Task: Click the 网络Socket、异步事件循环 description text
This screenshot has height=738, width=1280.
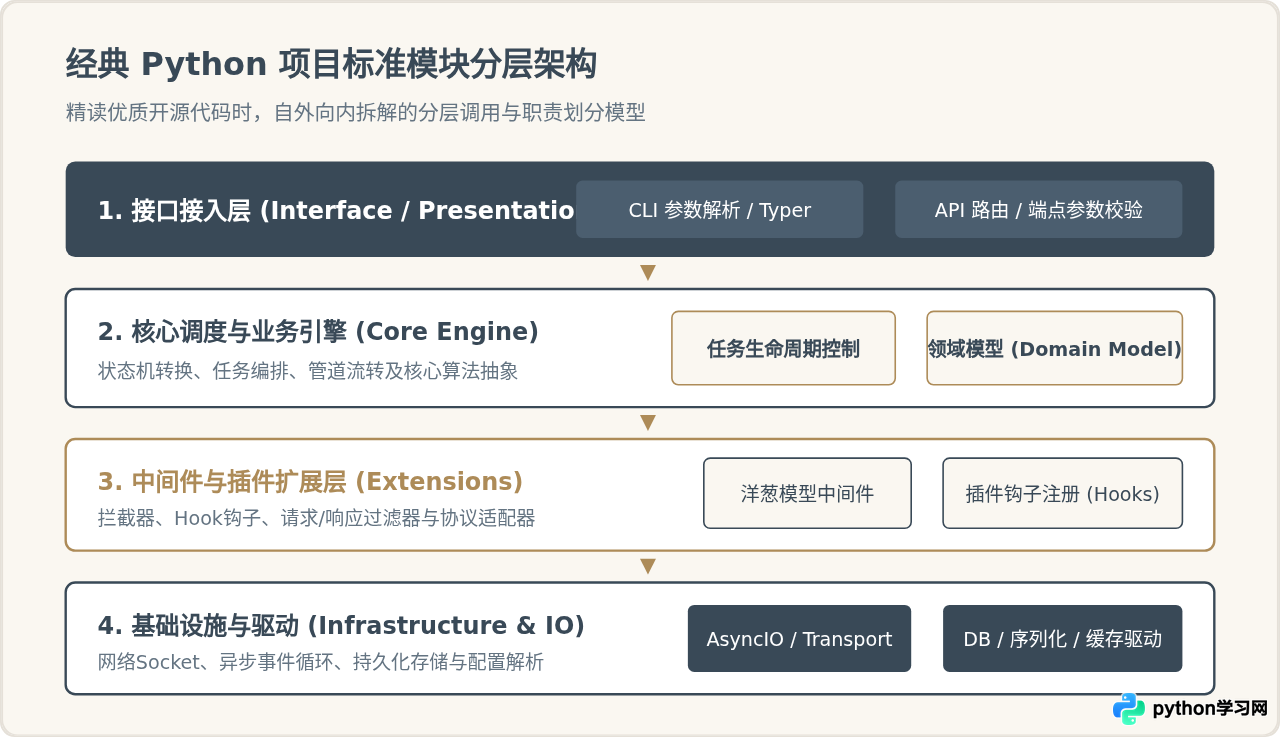Action: pos(320,662)
